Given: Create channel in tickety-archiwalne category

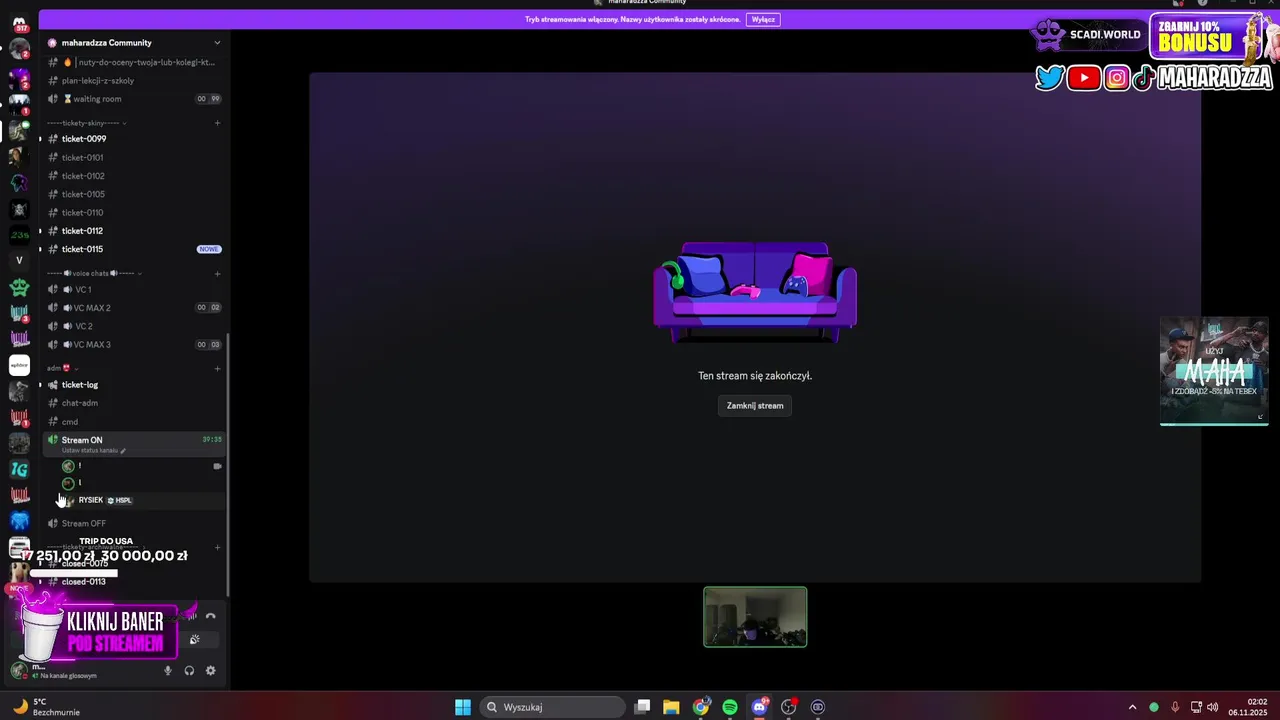Looking at the screenshot, I should point(217,547).
